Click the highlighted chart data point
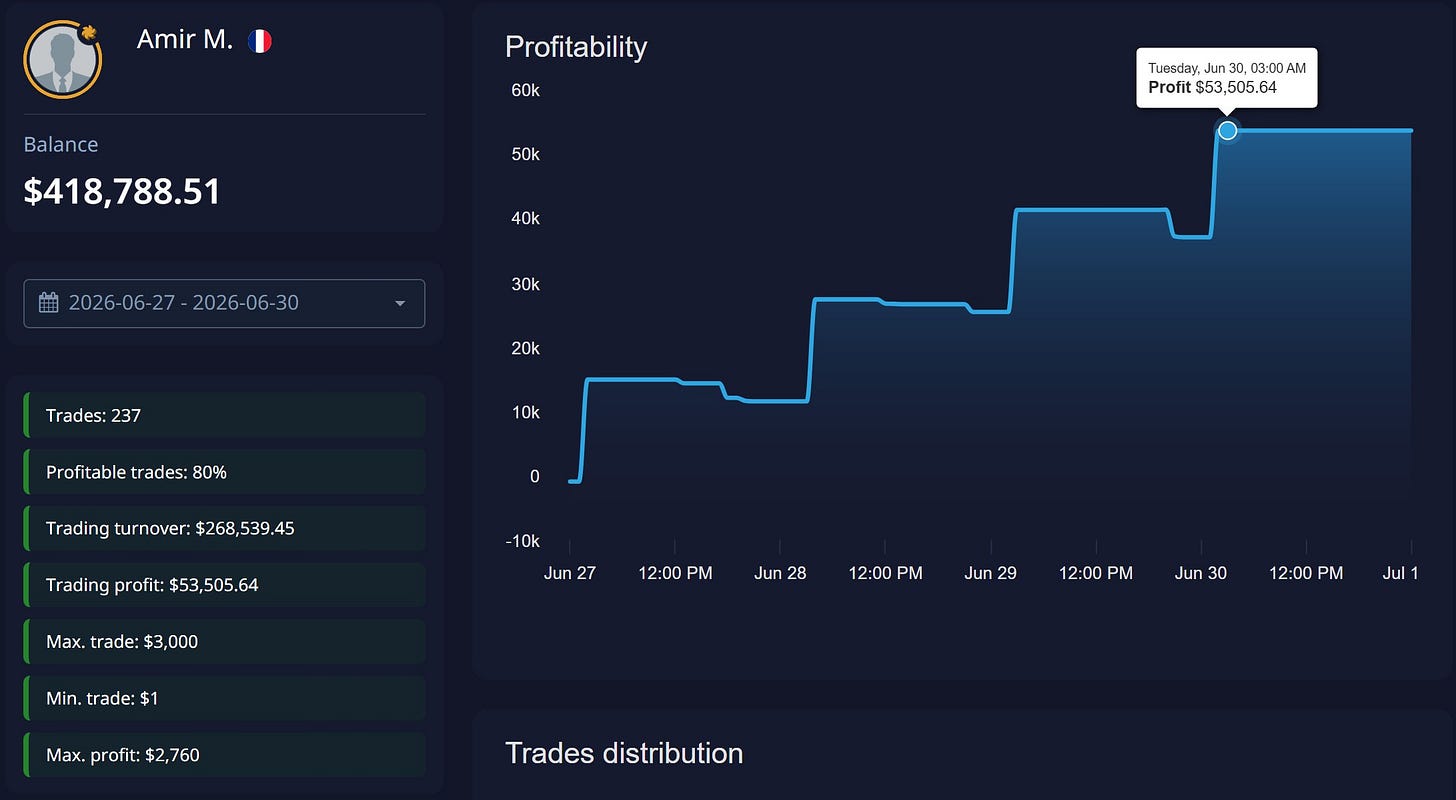Image resolution: width=1456 pixels, height=800 pixels. [1228, 130]
